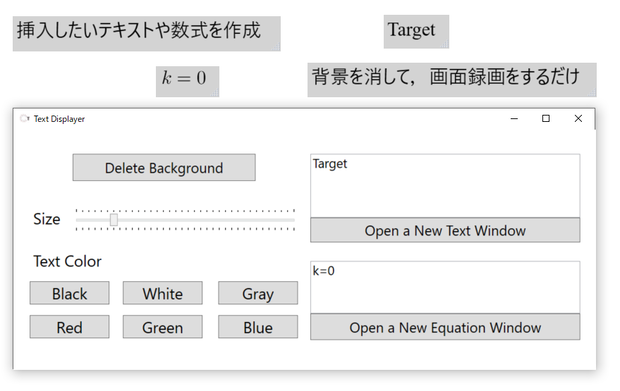Open a New Text Window

click(445, 230)
